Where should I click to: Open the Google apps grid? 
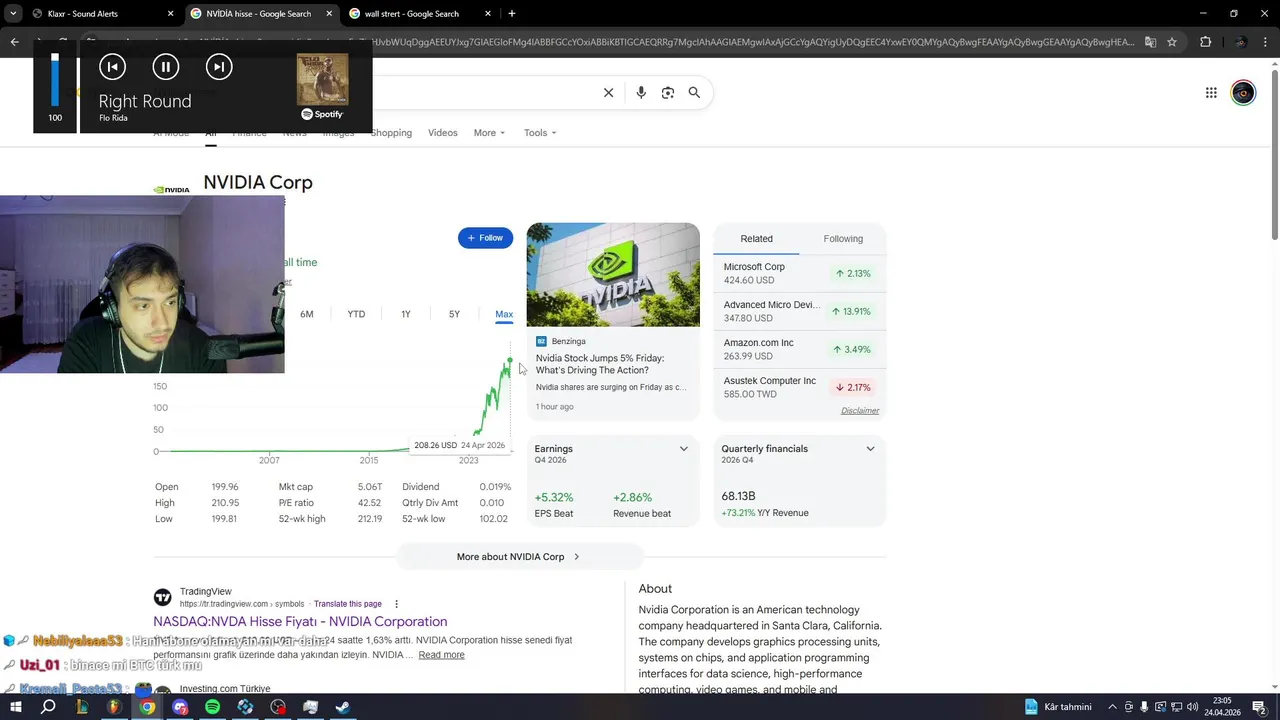click(x=1211, y=93)
